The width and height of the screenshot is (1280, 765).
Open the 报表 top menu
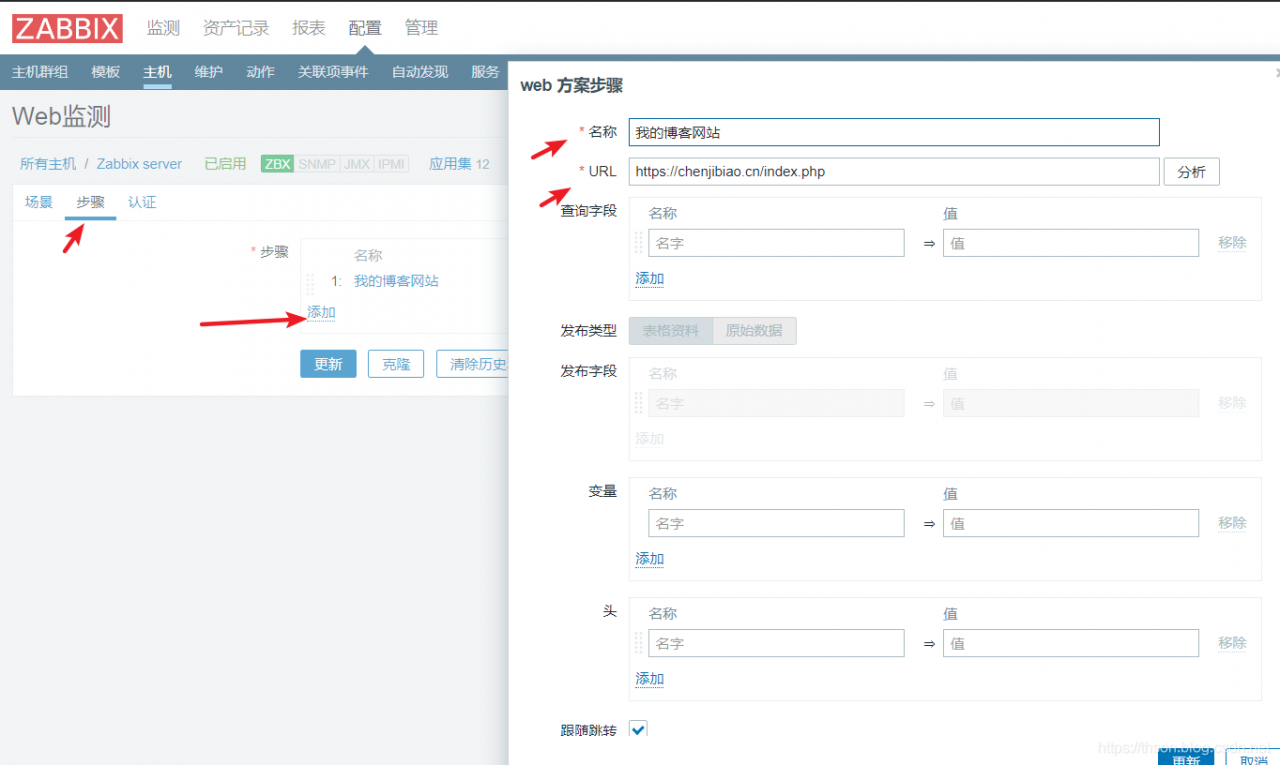tap(309, 28)
